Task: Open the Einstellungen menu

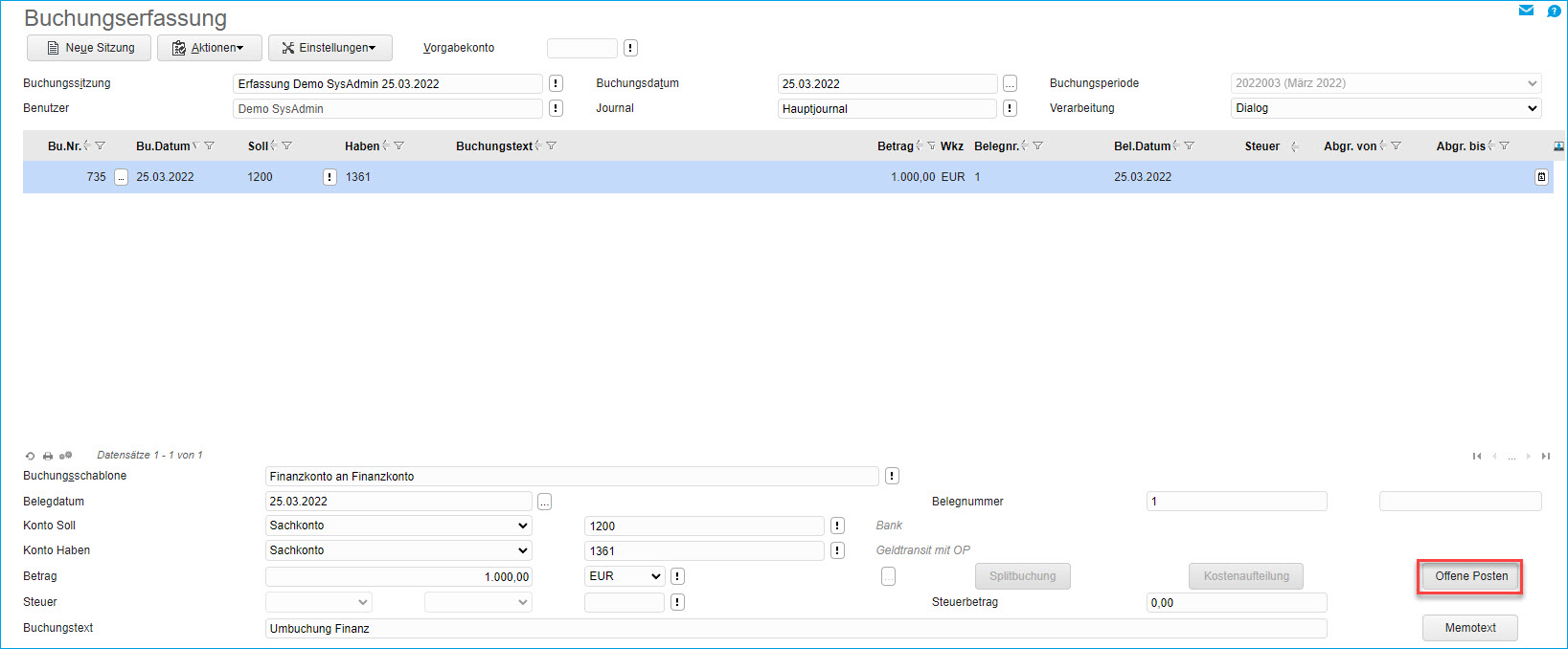Action: [x=330, y=48]
